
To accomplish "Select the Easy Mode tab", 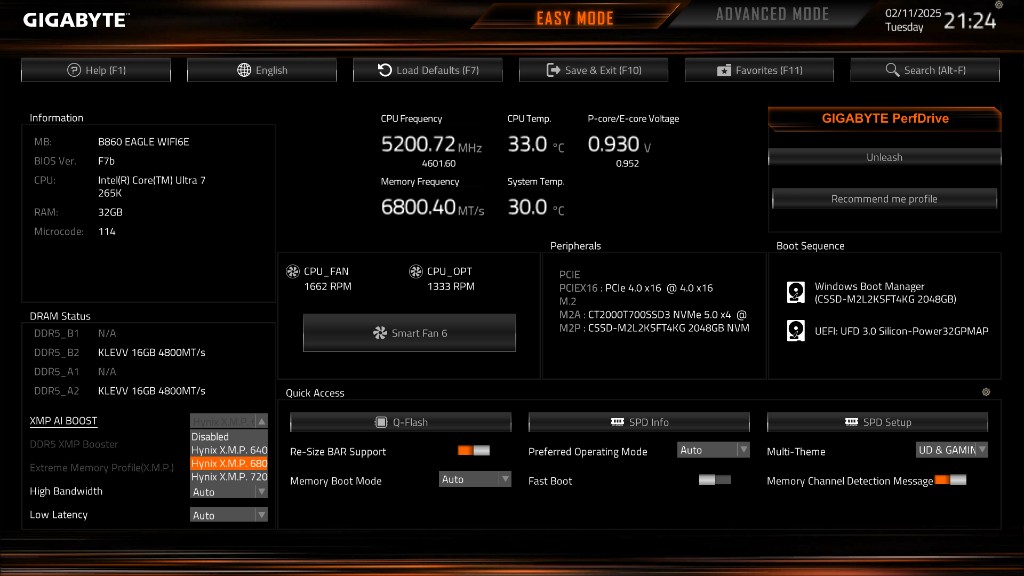I will (x=575, y=18).
